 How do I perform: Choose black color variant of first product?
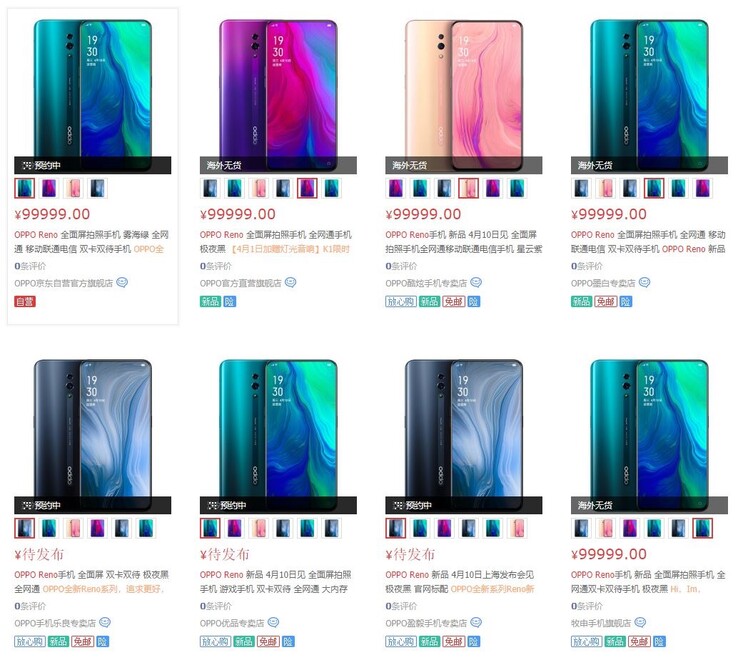click(x=98, y=188)
